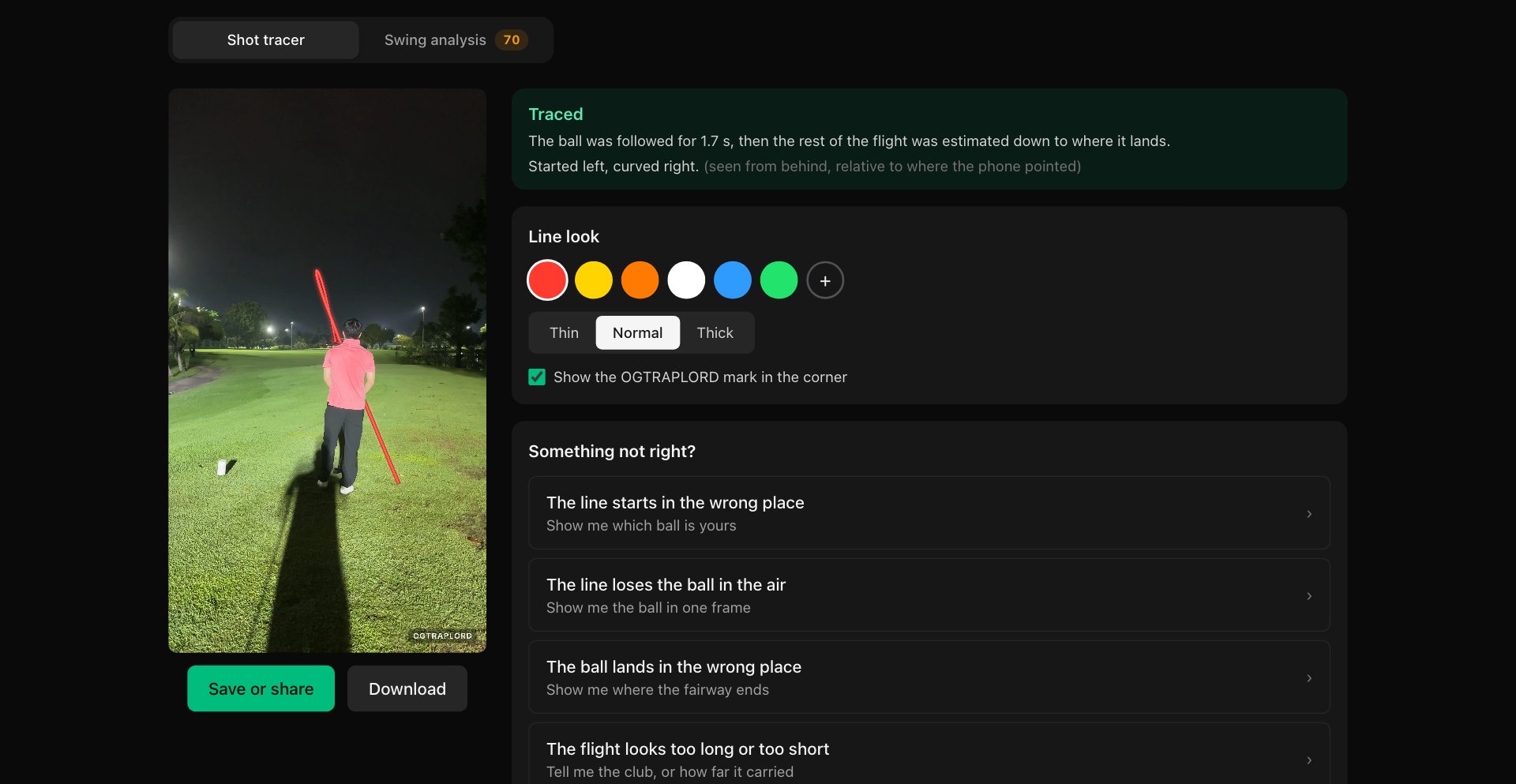Choose the orange line color
Image resolution: width=1516 pixels, height=784 pixels.
640,280
